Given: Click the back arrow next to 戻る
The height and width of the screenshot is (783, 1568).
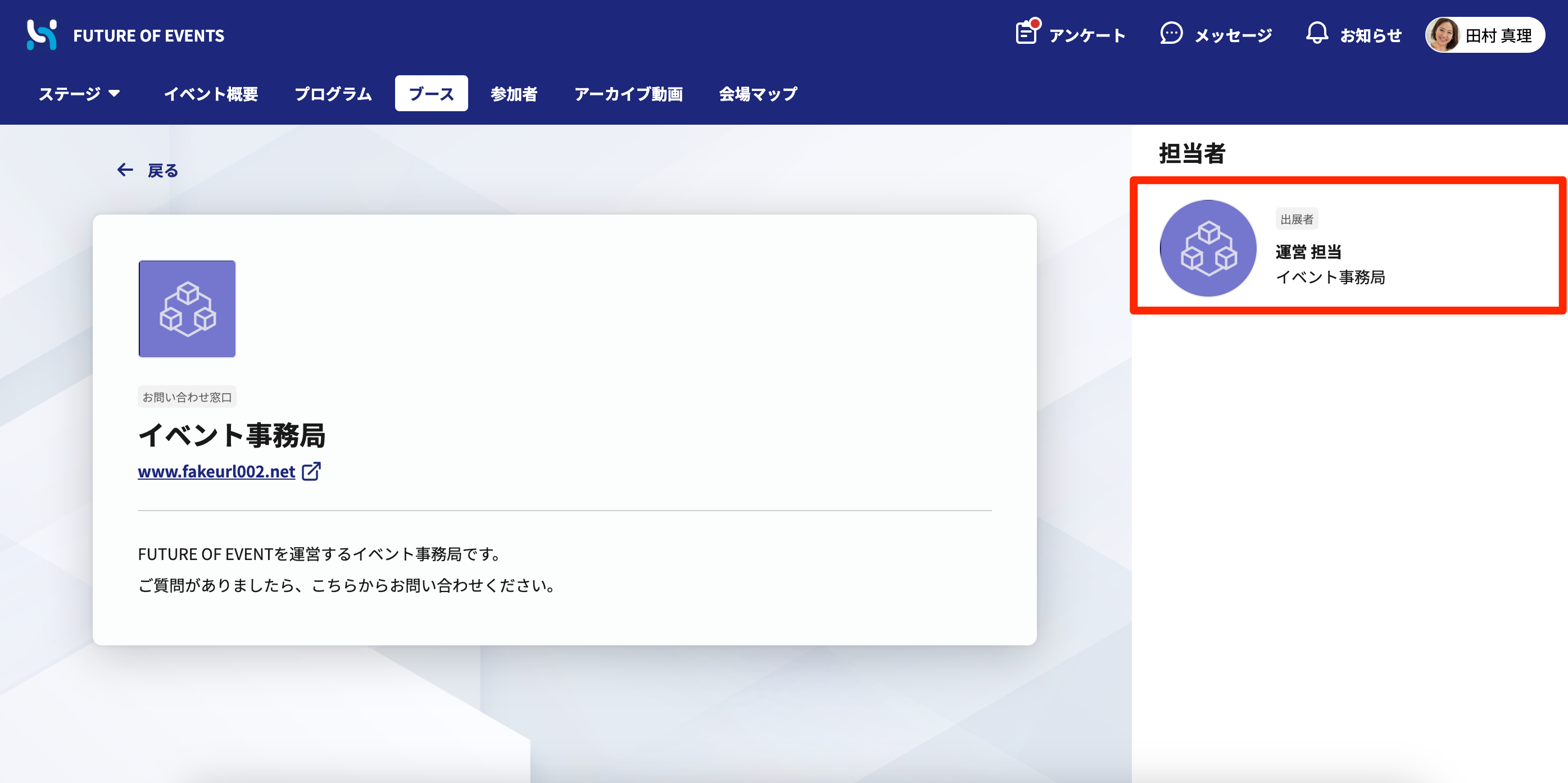Looking at the screenshot, I should tap(125, 170).
